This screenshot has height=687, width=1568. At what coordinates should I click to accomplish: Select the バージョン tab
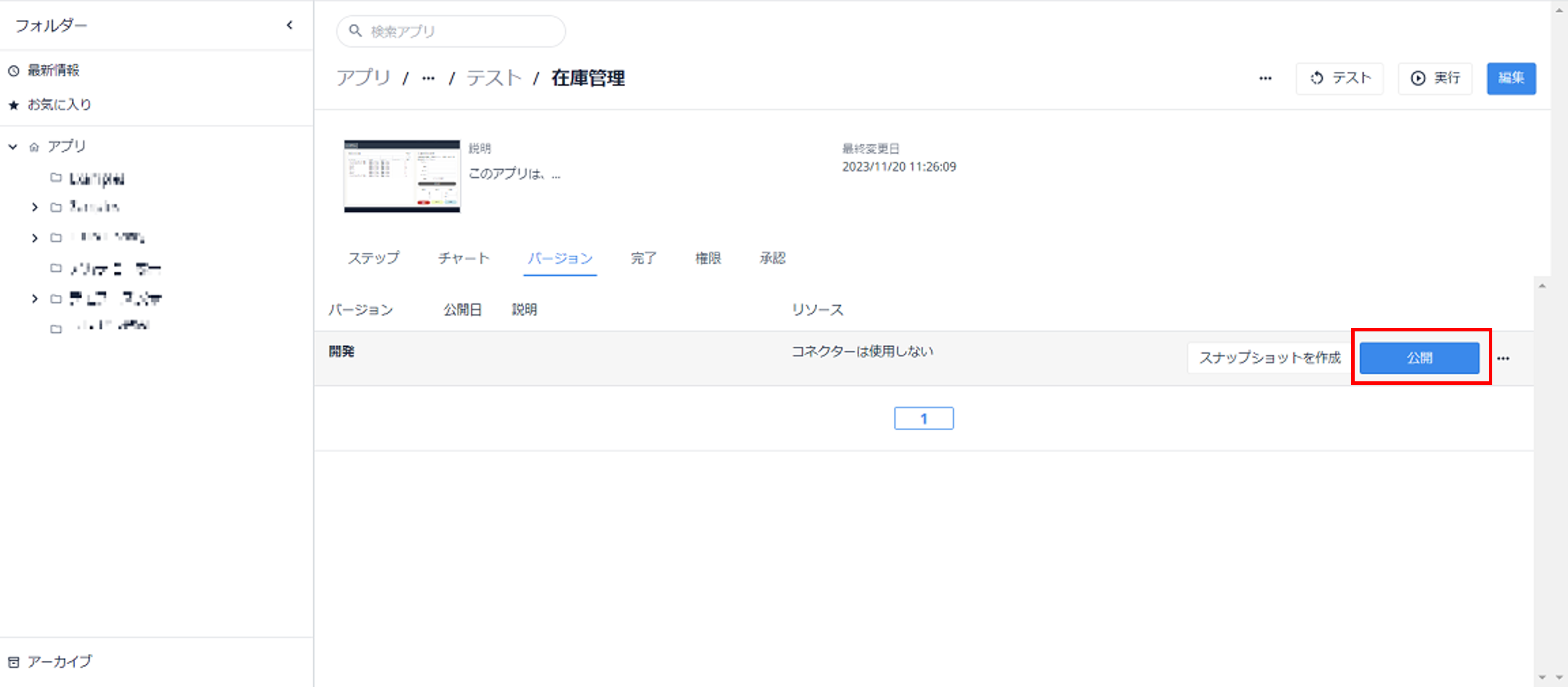pos(560,258)
